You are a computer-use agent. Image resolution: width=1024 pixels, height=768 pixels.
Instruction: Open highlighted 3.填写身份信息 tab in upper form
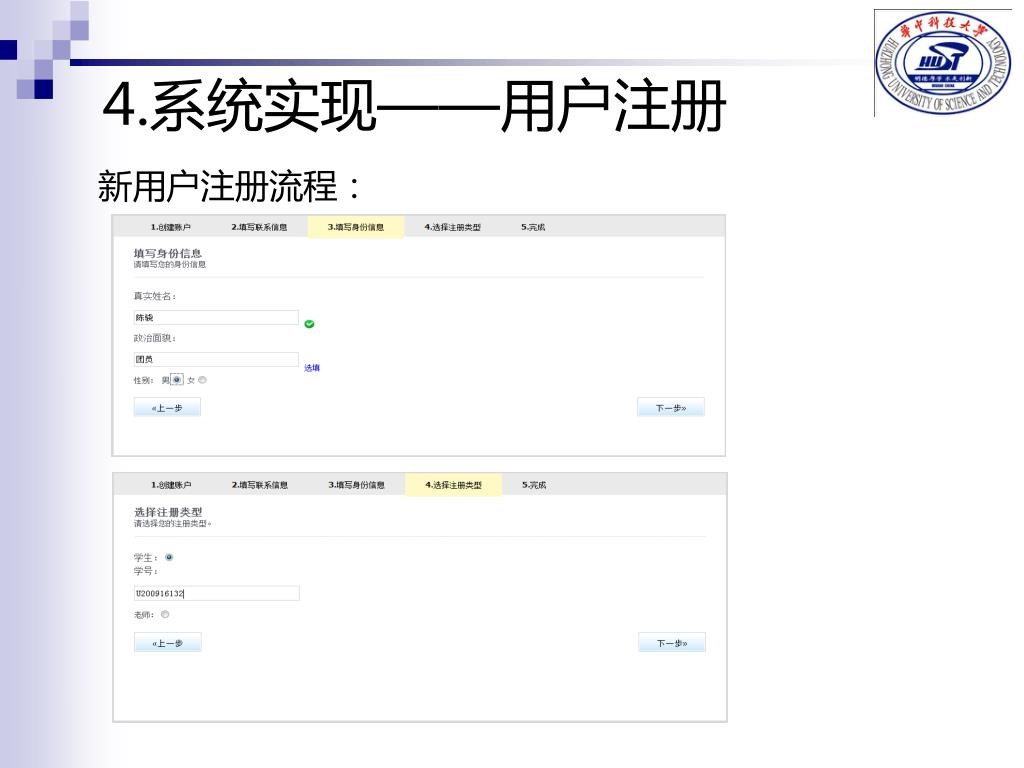click(356, 227)
